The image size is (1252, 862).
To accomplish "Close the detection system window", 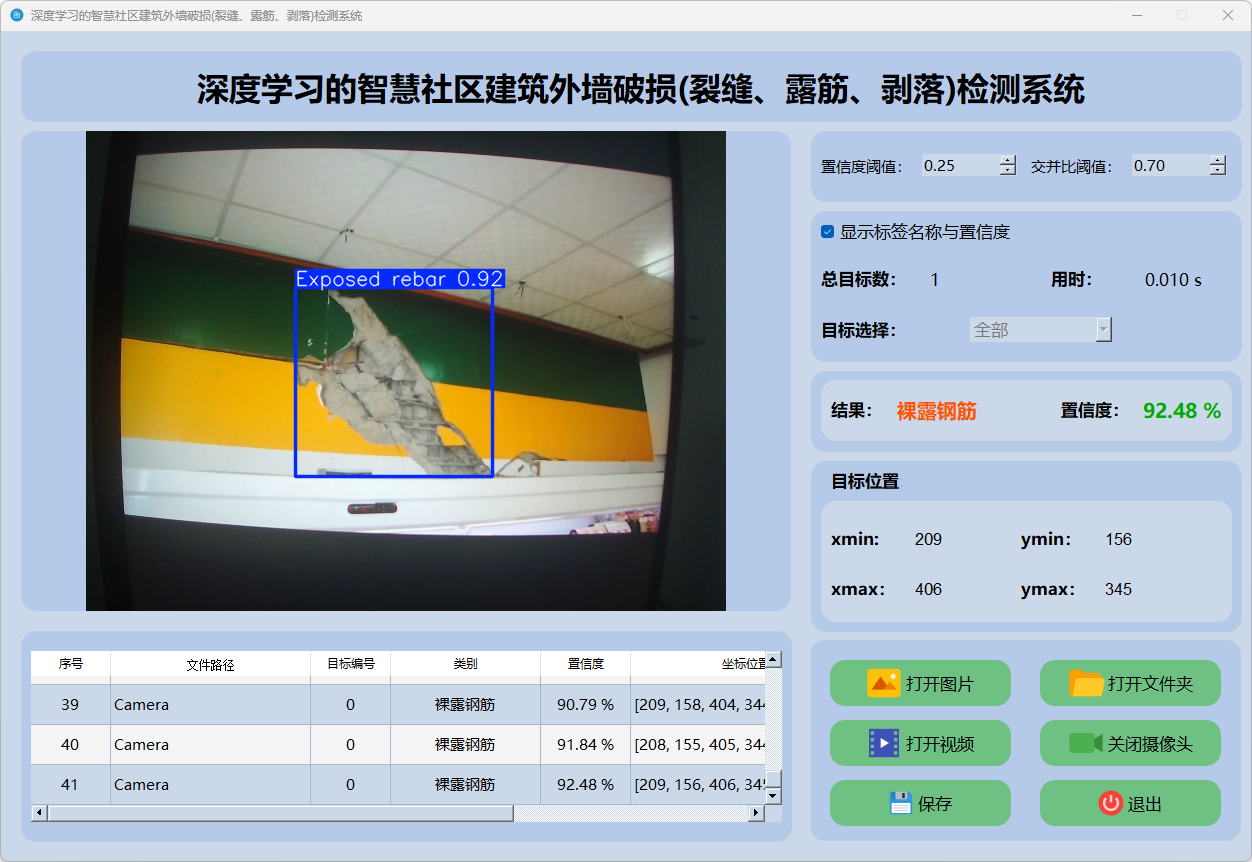I will pyautogui.click(x=1228, y=15).
